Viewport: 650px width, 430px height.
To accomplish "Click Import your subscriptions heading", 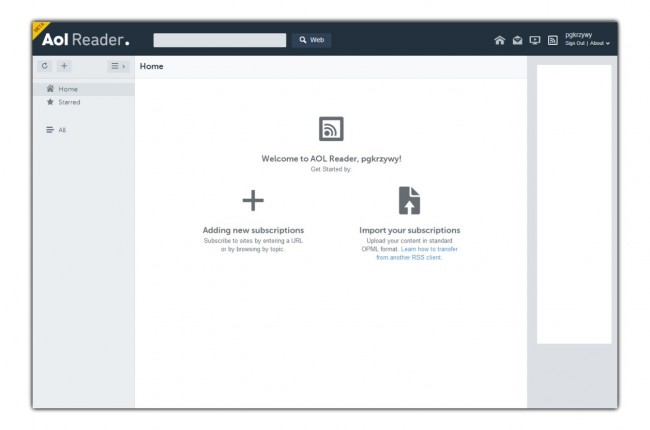I will coord(410,230).
